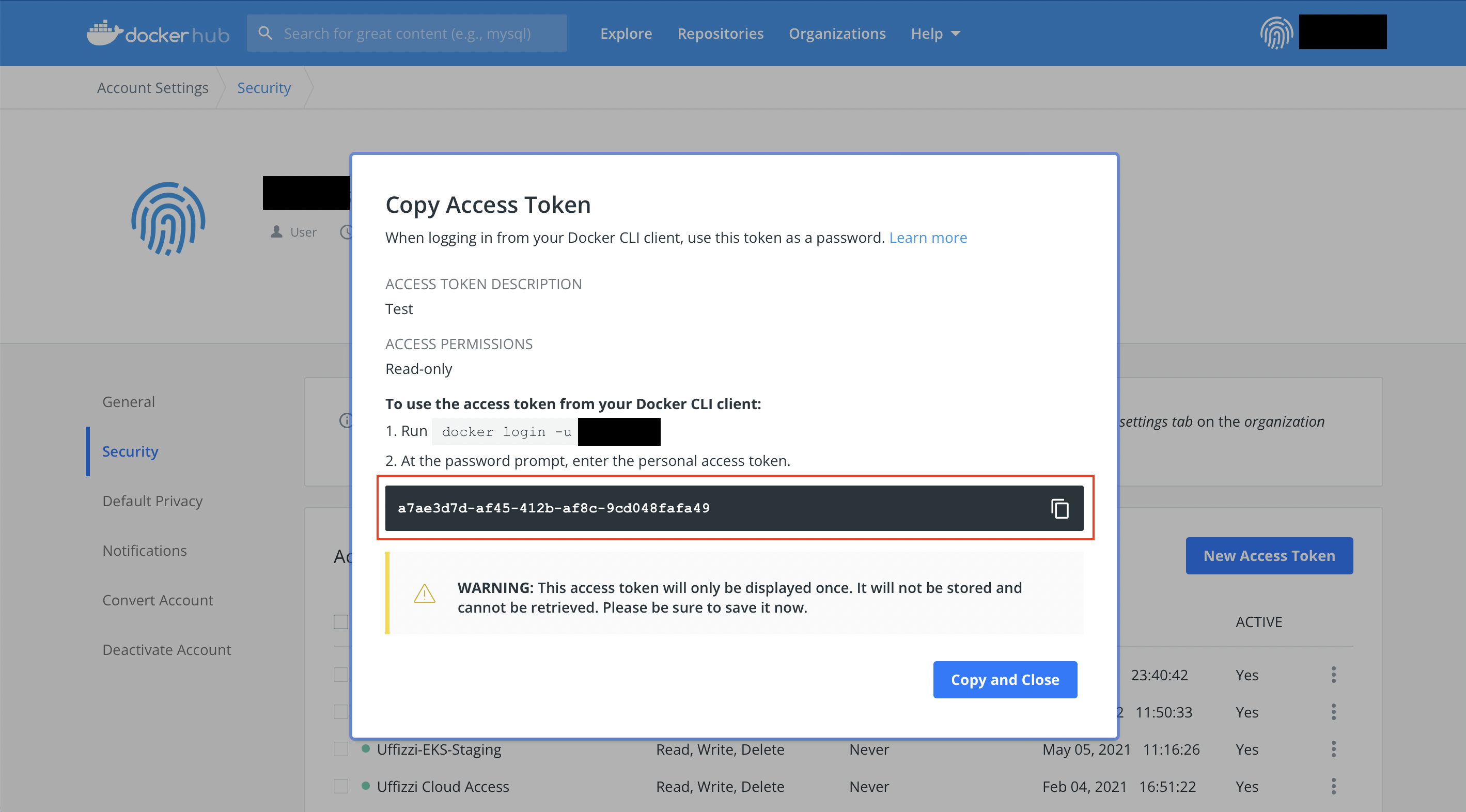Toggle the select-all tokens checkbox

pos(341,621)
